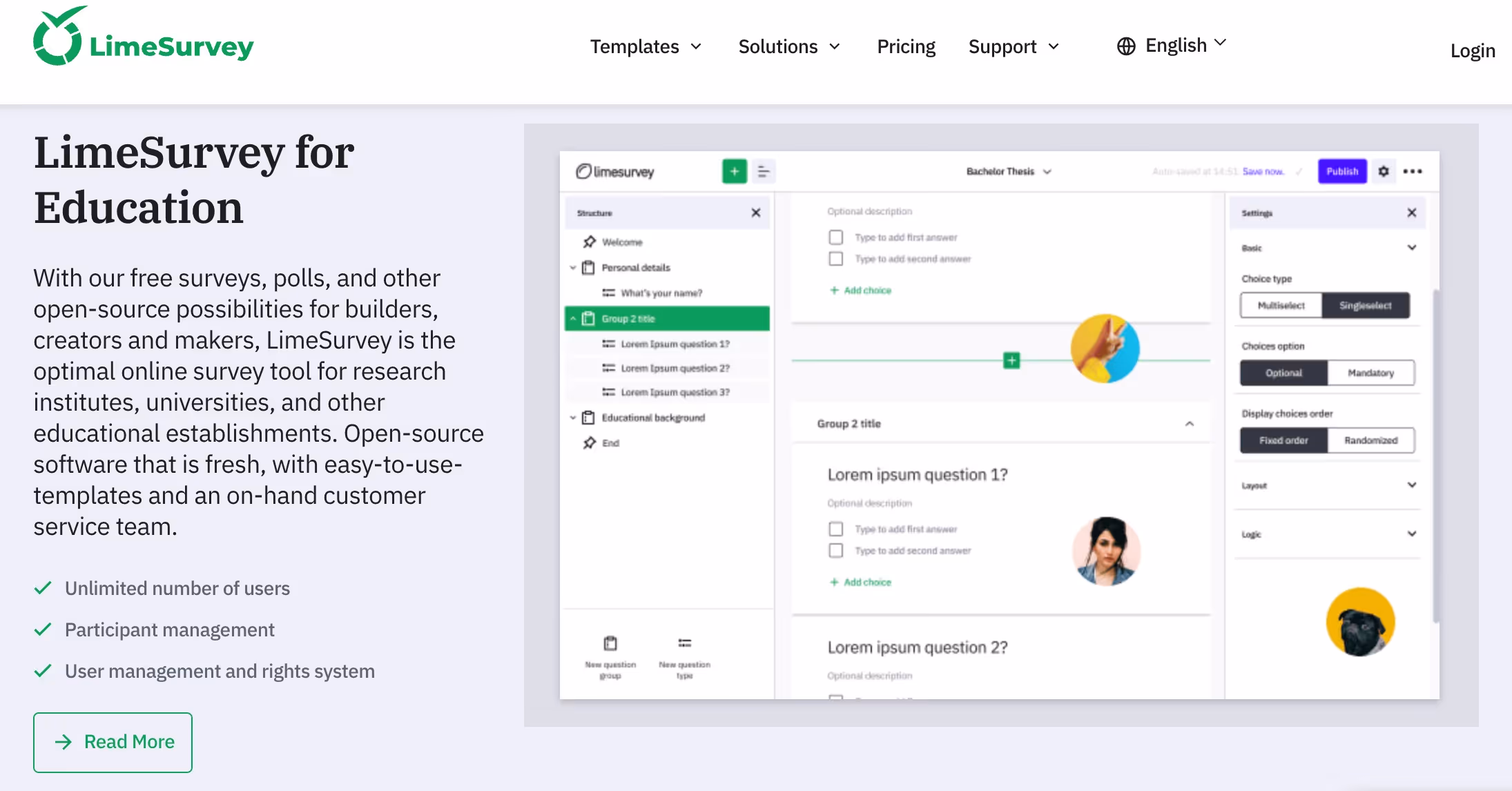Check second answer box of Lorem ipsum question 1
This screenshot has height=791, width=1512.
click(835, 550)
